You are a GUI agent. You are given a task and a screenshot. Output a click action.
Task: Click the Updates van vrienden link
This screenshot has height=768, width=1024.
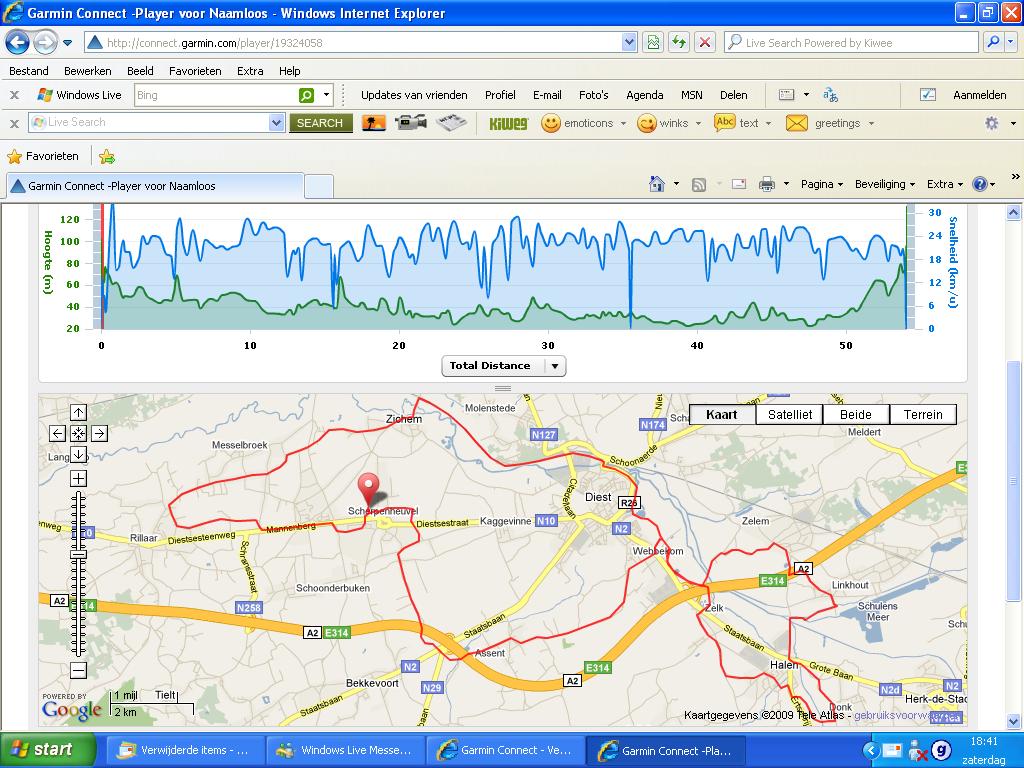(414, 95)
